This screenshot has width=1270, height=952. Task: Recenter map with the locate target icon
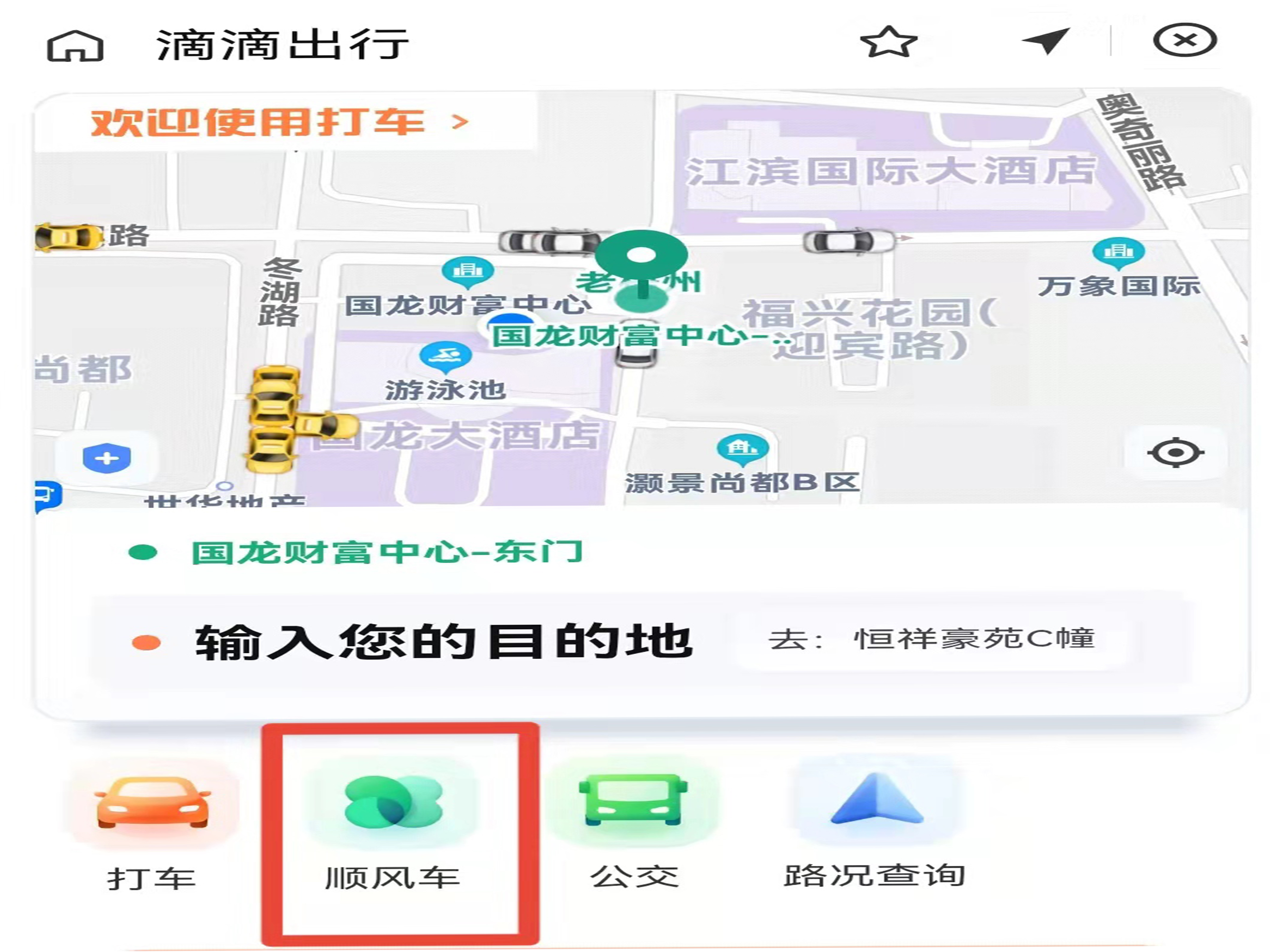click(x=1175, y=453)
